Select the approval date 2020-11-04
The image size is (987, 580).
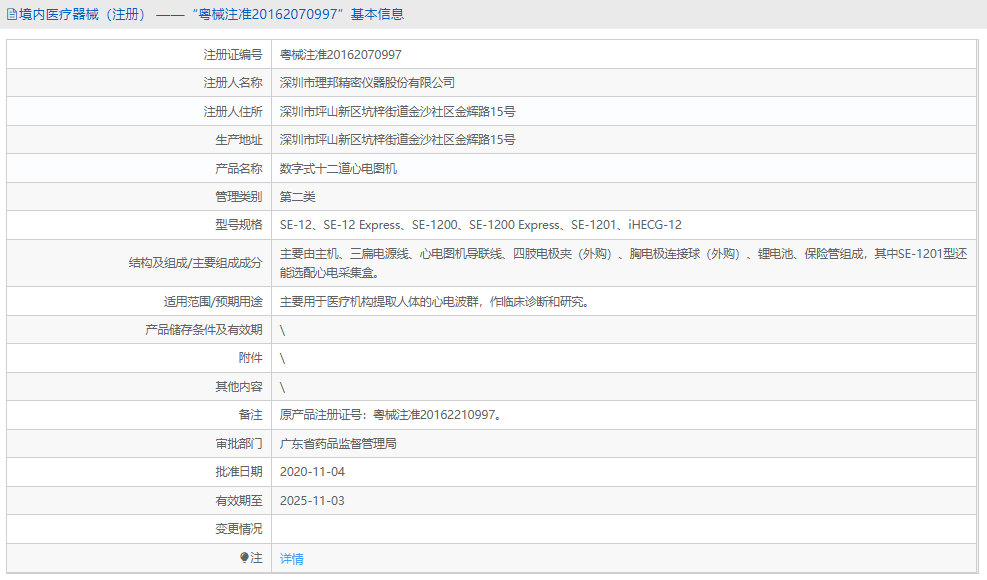pos(312,472)
